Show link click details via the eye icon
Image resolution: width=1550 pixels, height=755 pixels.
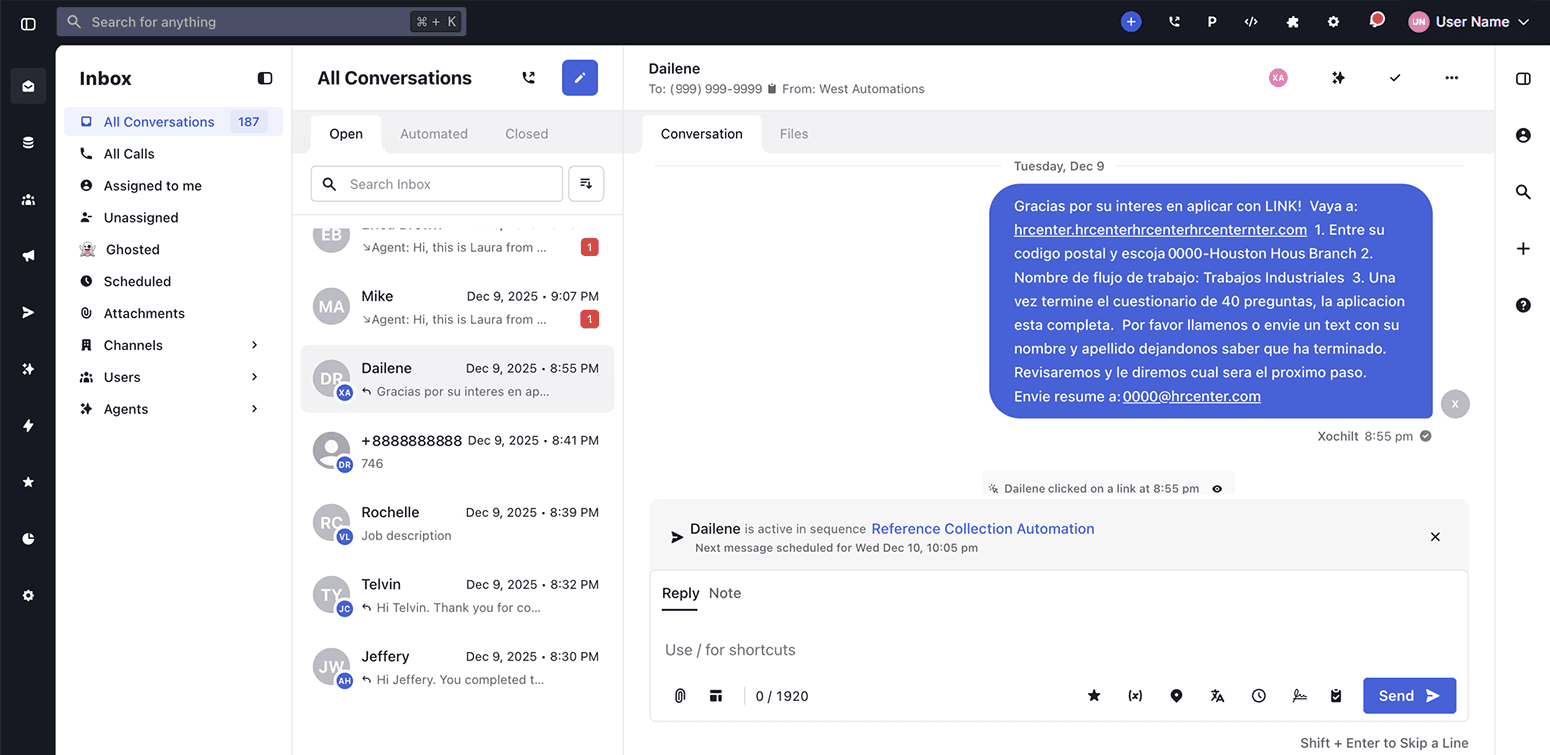1217,488
